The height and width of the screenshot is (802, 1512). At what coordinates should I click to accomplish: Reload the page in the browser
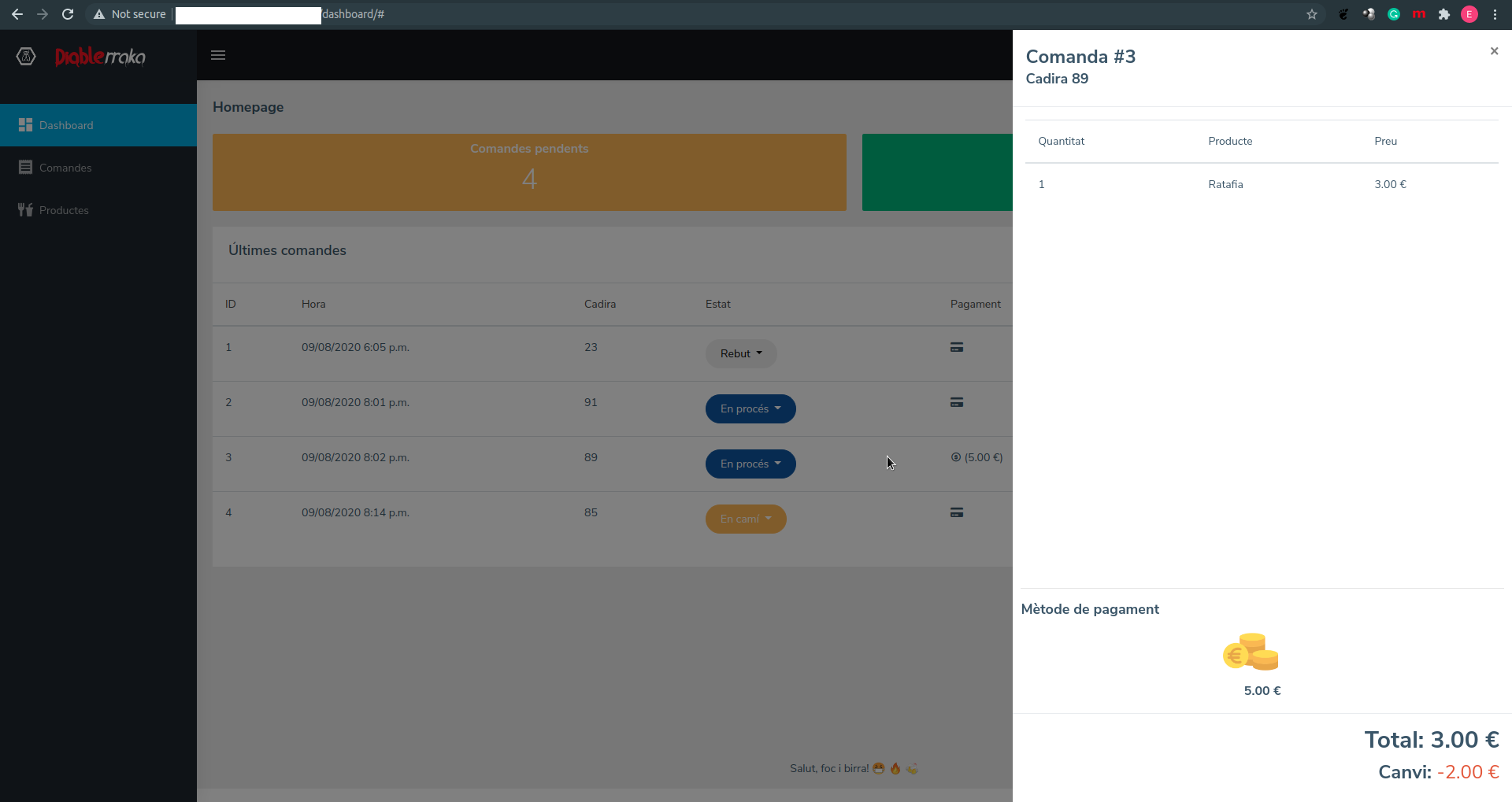pyautogui.click(x=68, y=14)
